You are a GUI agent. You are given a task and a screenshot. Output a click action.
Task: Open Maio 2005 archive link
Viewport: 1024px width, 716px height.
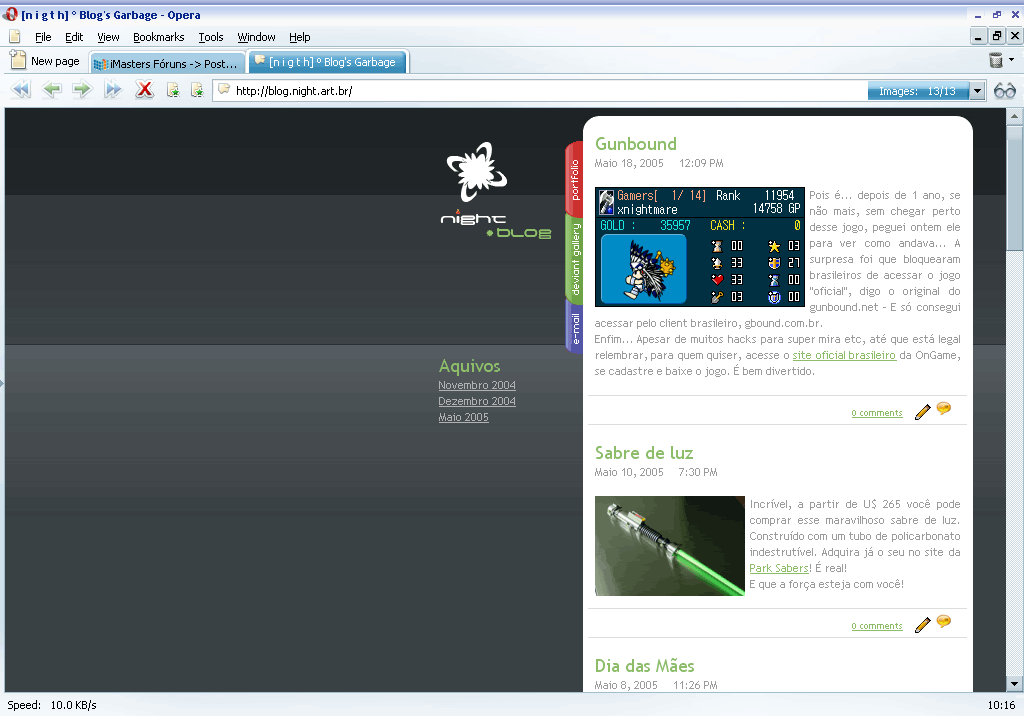[463, 417]
